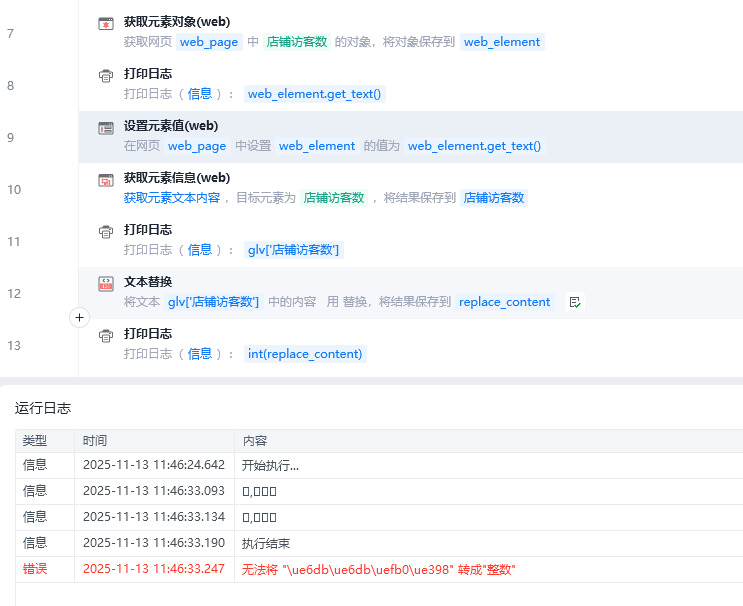Click the get element info icon in step 10
The image size is (743, 606).
[x=106, y=180]
